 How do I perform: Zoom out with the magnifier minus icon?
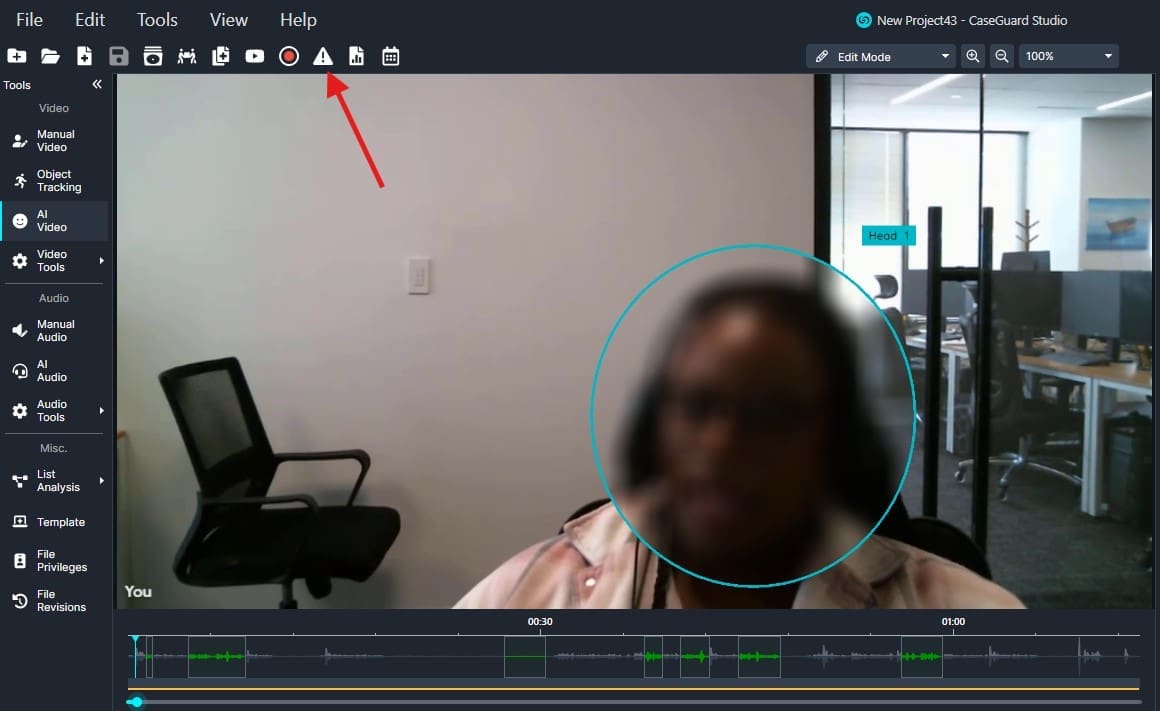click(x=1001, y=57)
